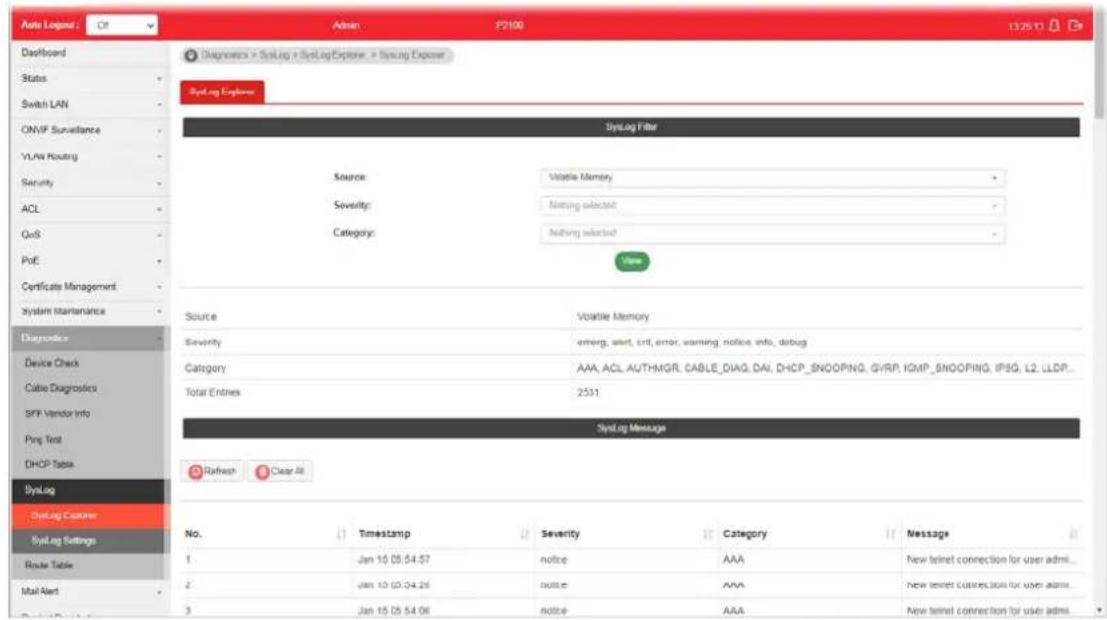This screenshot has height=620, width=1107.
Task: Click the breadcrumb home circle icon
Action: click(191, 55)
